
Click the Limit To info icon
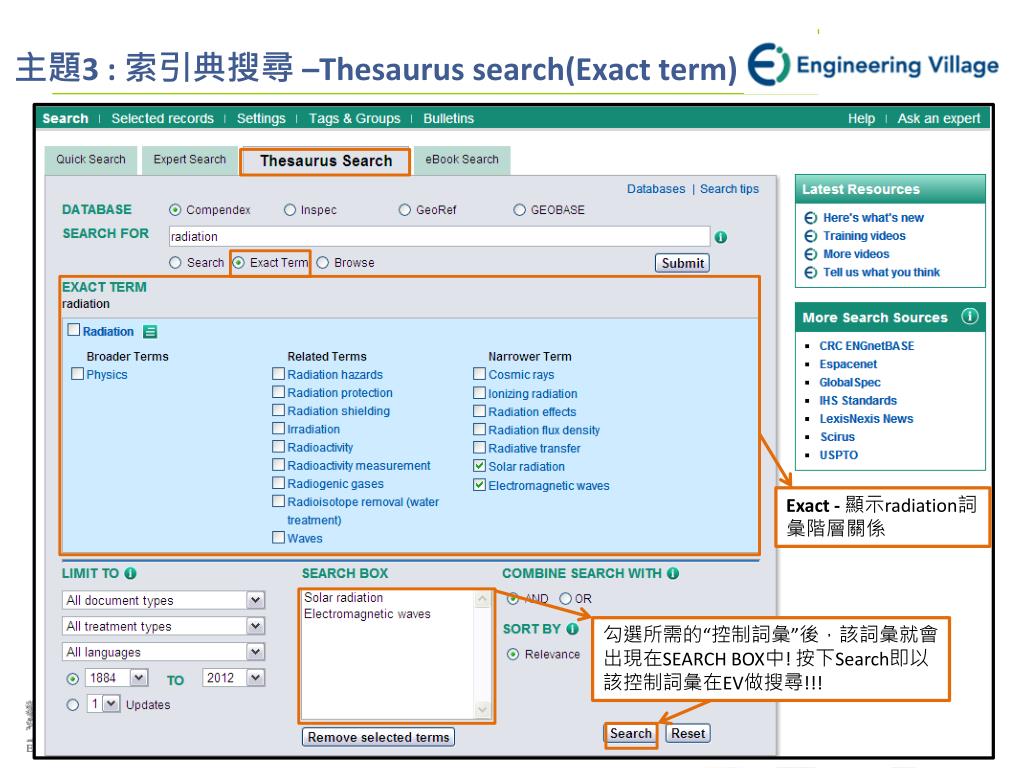tap(131, 573)
